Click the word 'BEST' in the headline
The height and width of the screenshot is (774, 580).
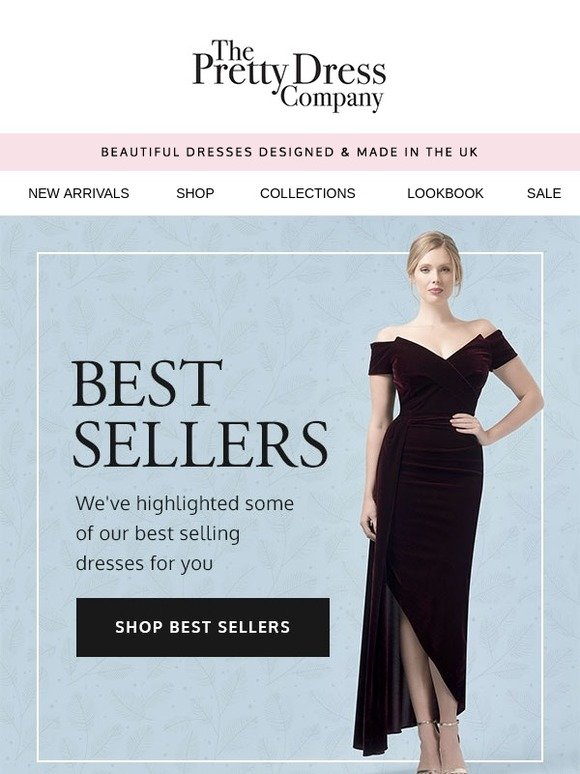click(x=147, y=383)
